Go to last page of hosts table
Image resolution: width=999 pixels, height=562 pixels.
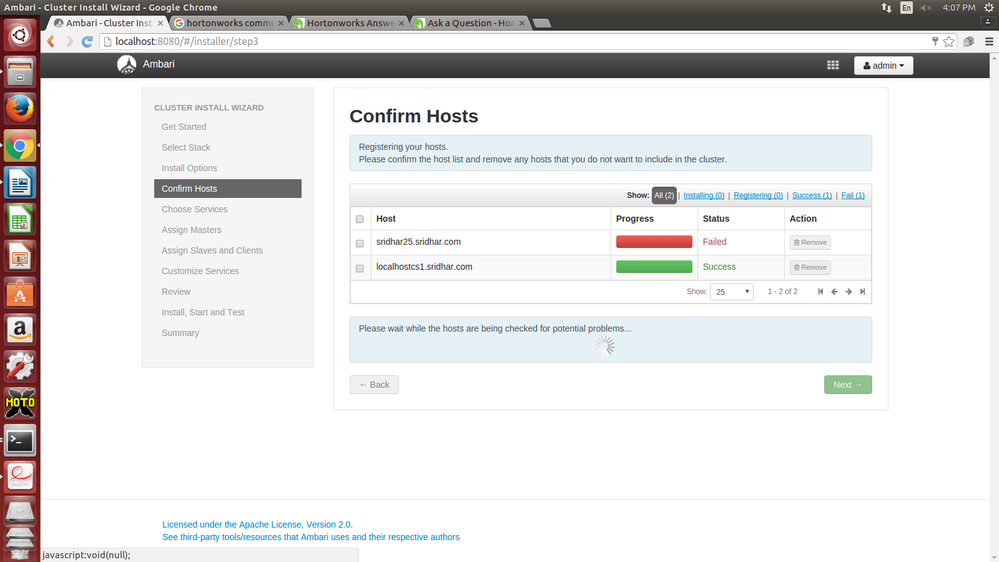[863, 292]
